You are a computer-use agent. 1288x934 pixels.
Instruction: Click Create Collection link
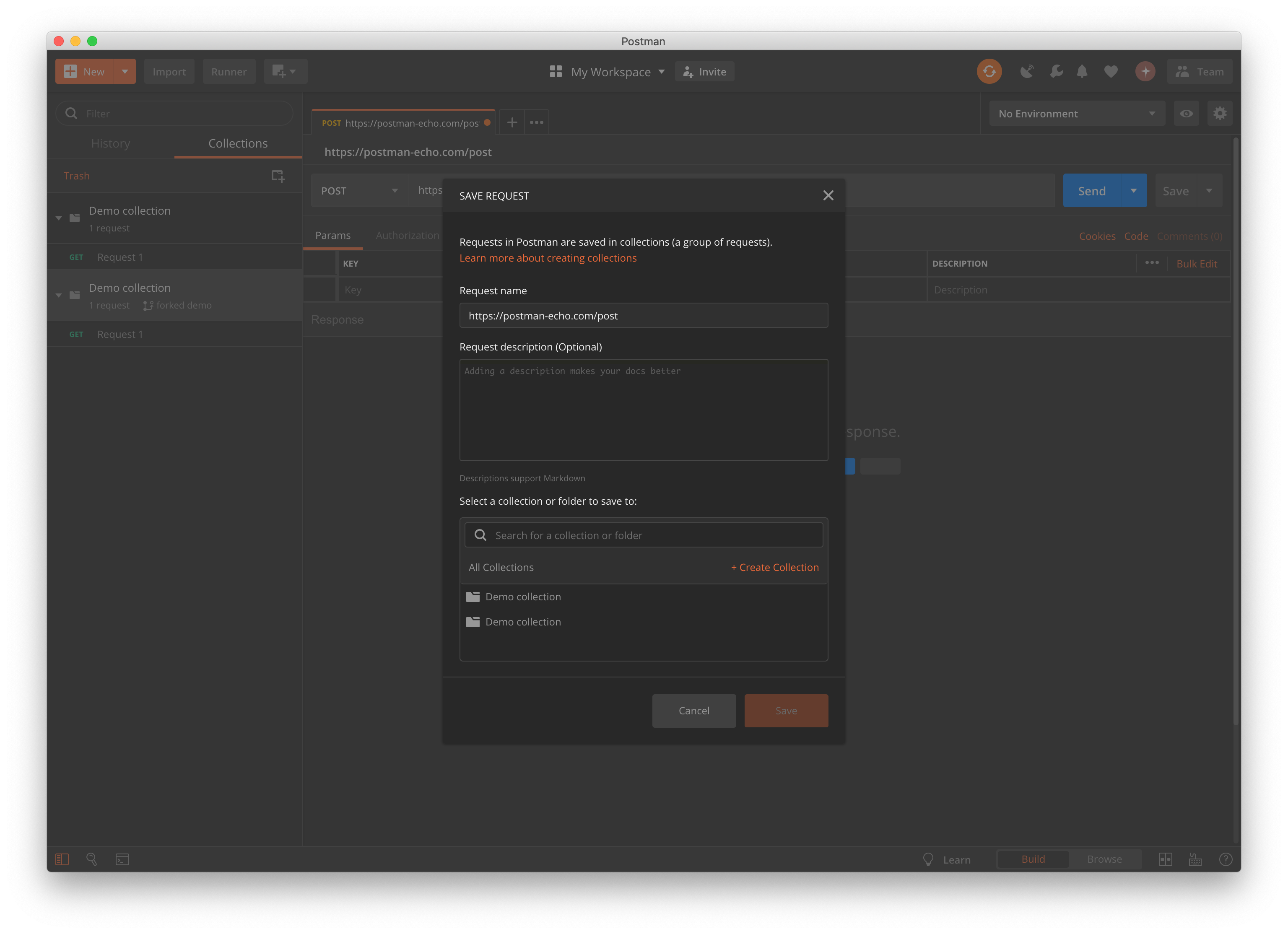point(775,567)
